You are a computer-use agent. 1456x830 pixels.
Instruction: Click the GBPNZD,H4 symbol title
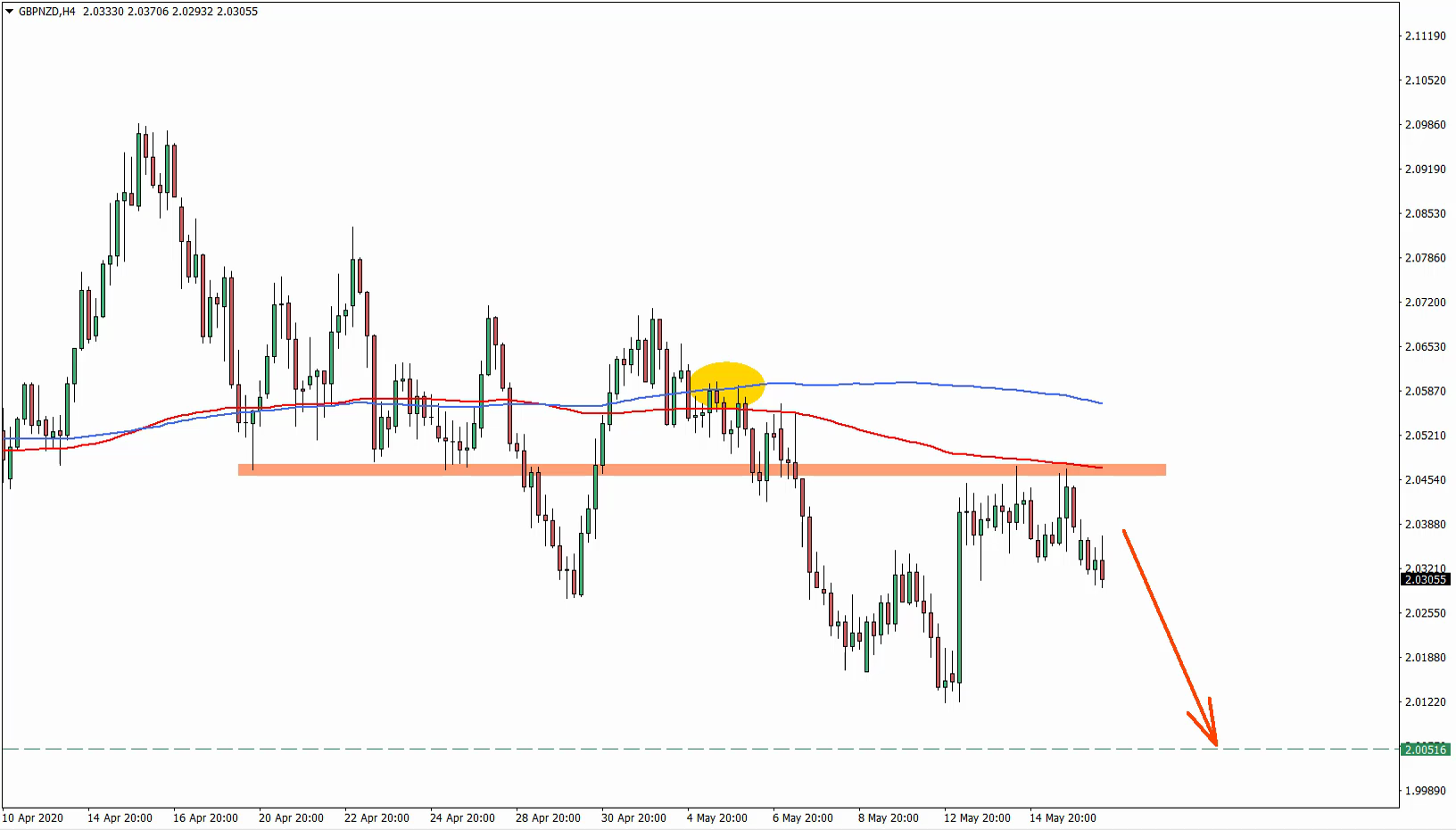click(46, 12)
